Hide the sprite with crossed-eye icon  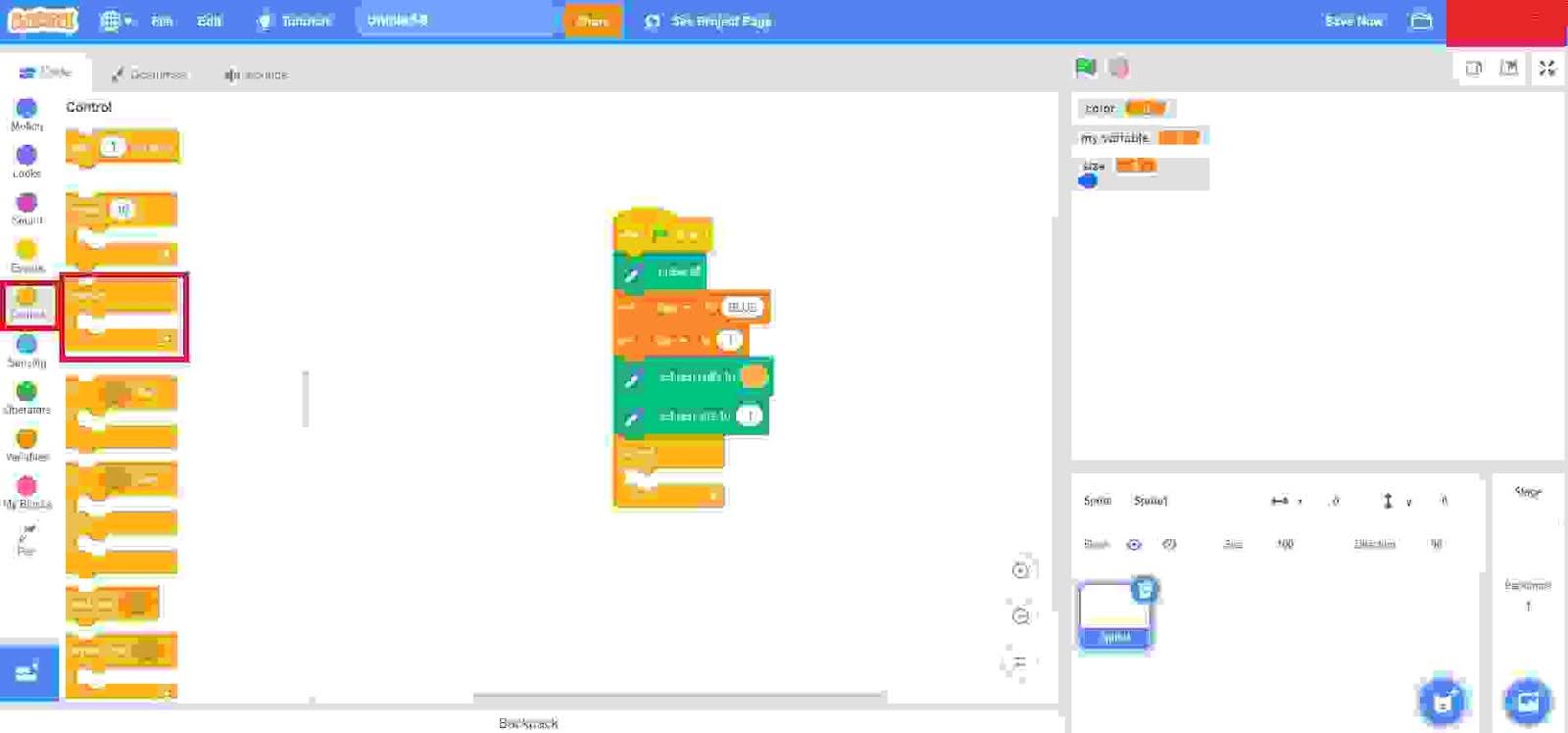(x=1169, y=545)
